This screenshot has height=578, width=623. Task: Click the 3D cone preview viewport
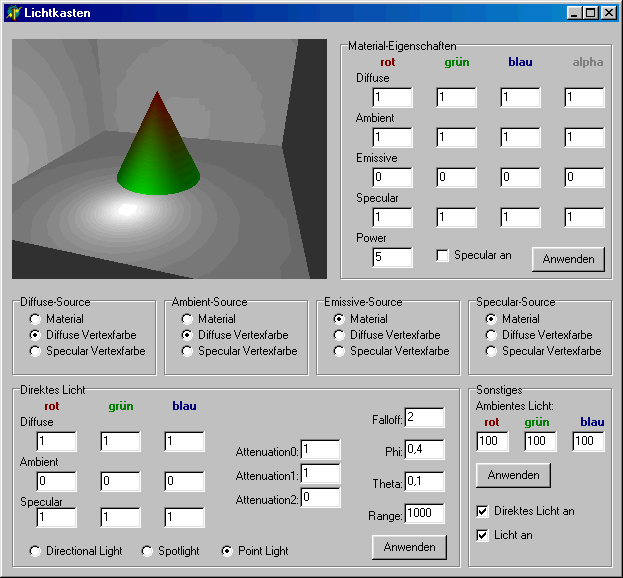click(169, 159)
